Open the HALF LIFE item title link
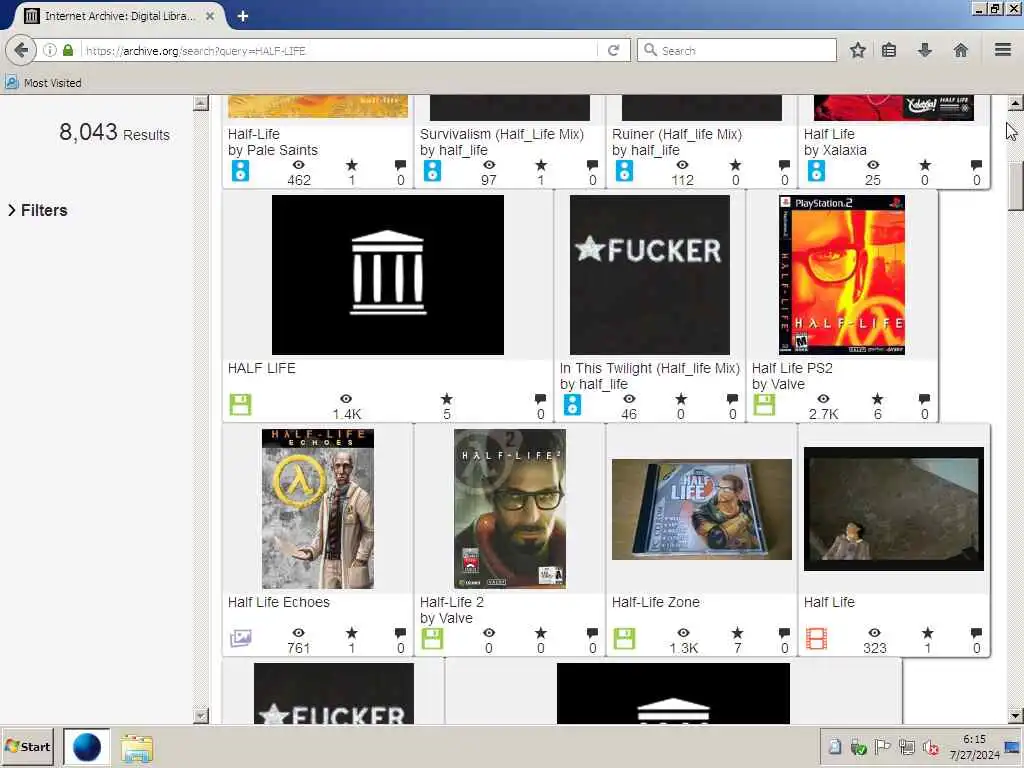The width and height of the screenshot is (1024, 768). (x=262, y=368)
